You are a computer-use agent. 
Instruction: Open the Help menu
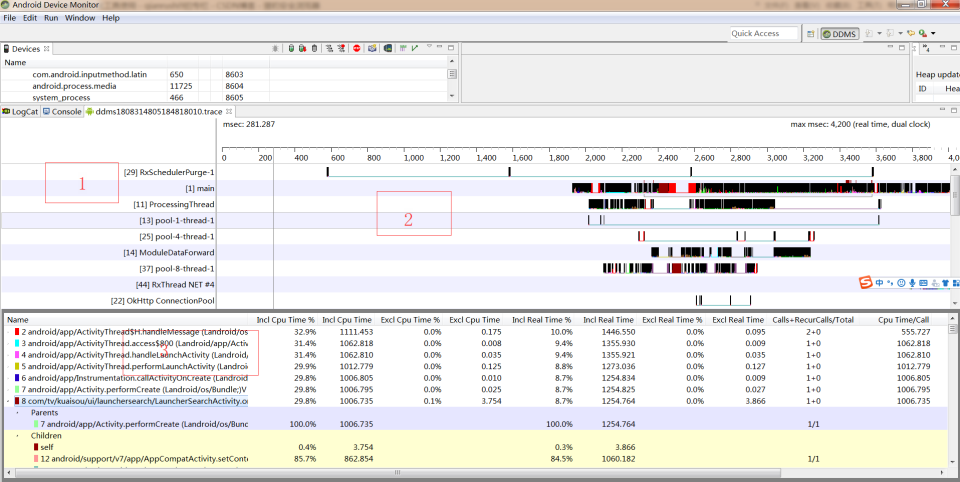coord(111,18)
